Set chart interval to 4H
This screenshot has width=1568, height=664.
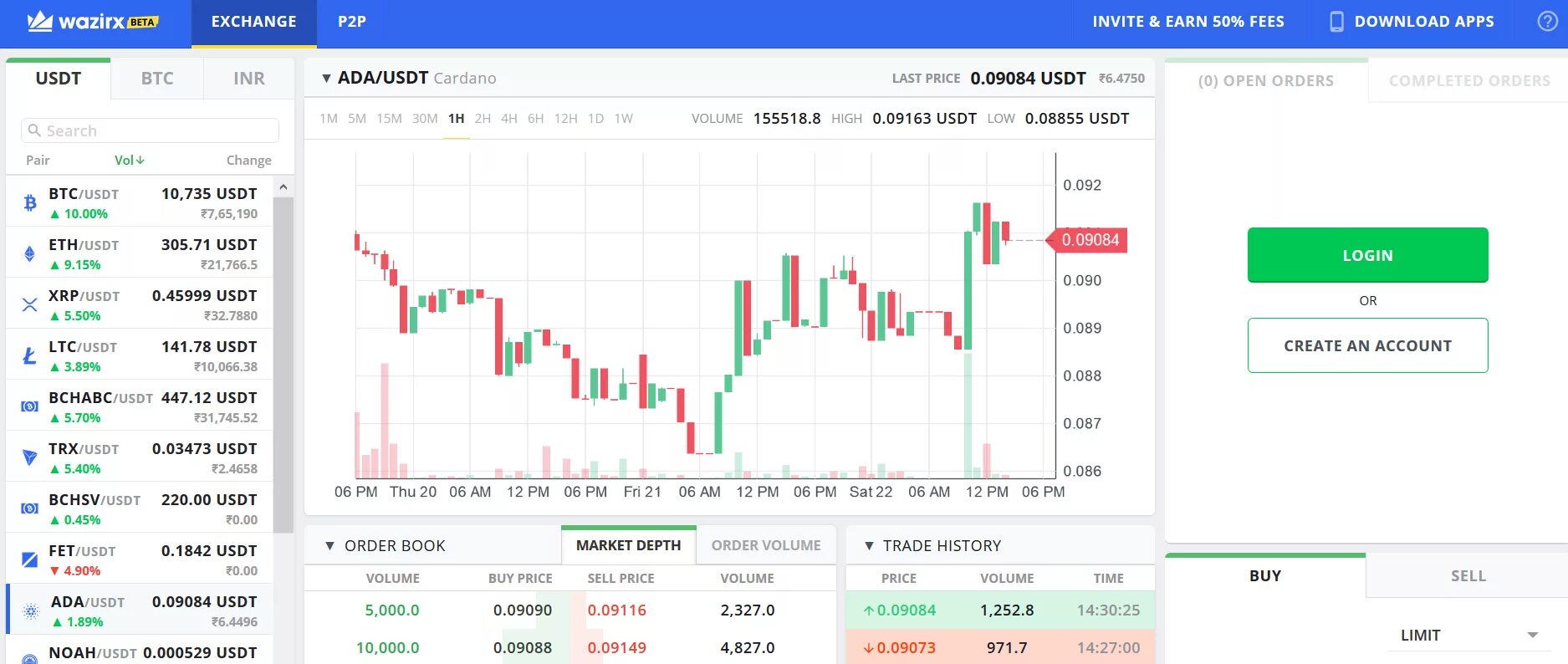(x=509, y=119)
